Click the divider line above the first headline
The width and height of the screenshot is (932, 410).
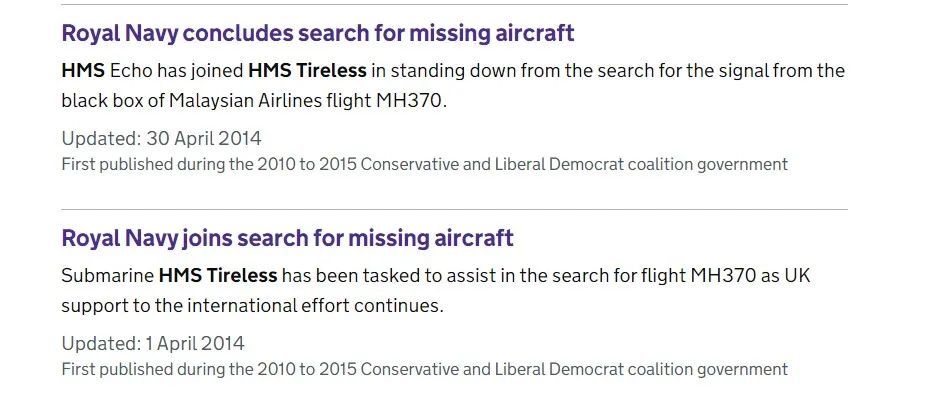coord(454,5)
